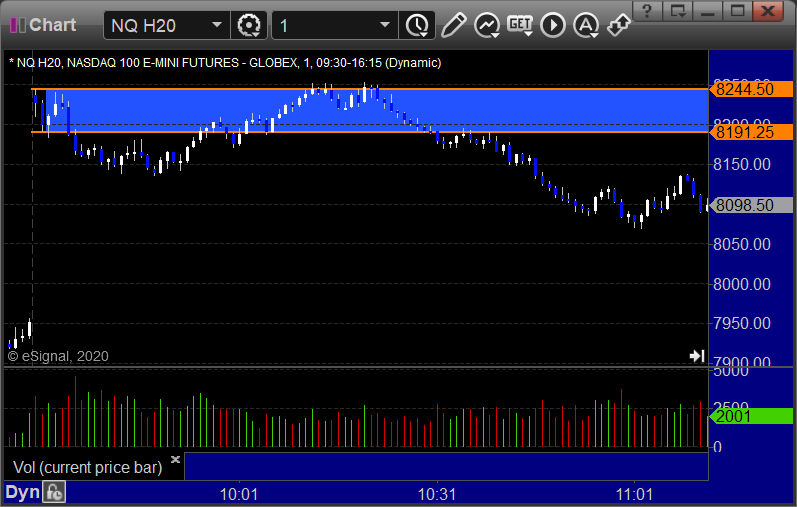Viewport: 797px width, 507px height.
Task: Open the studies chart-line icon
Action: (486, 25)
